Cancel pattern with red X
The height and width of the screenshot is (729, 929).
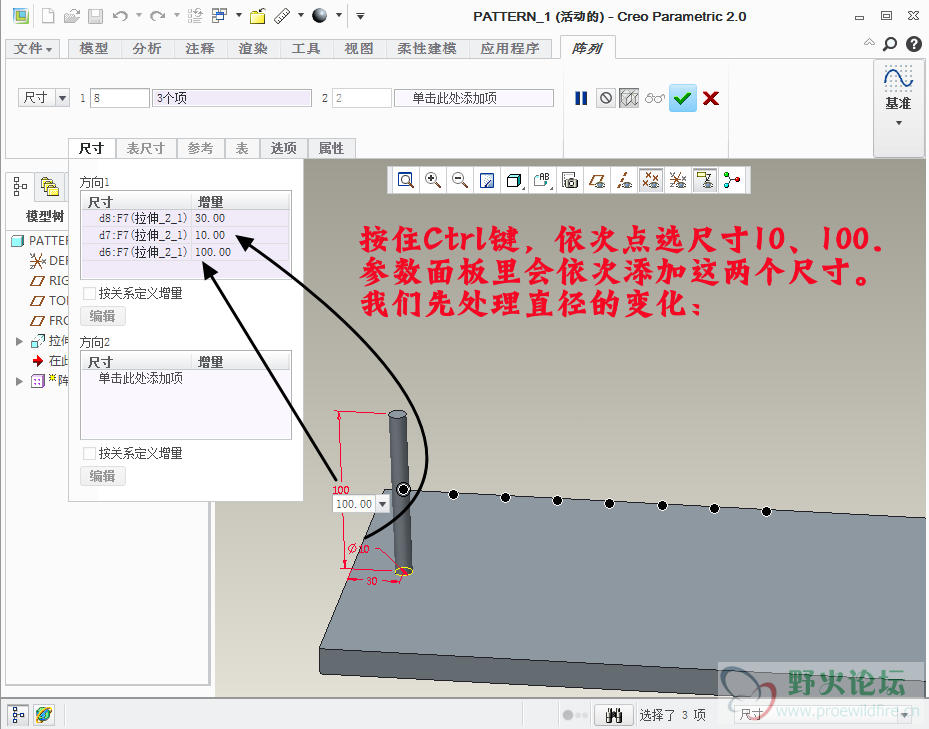pos(711,98)
